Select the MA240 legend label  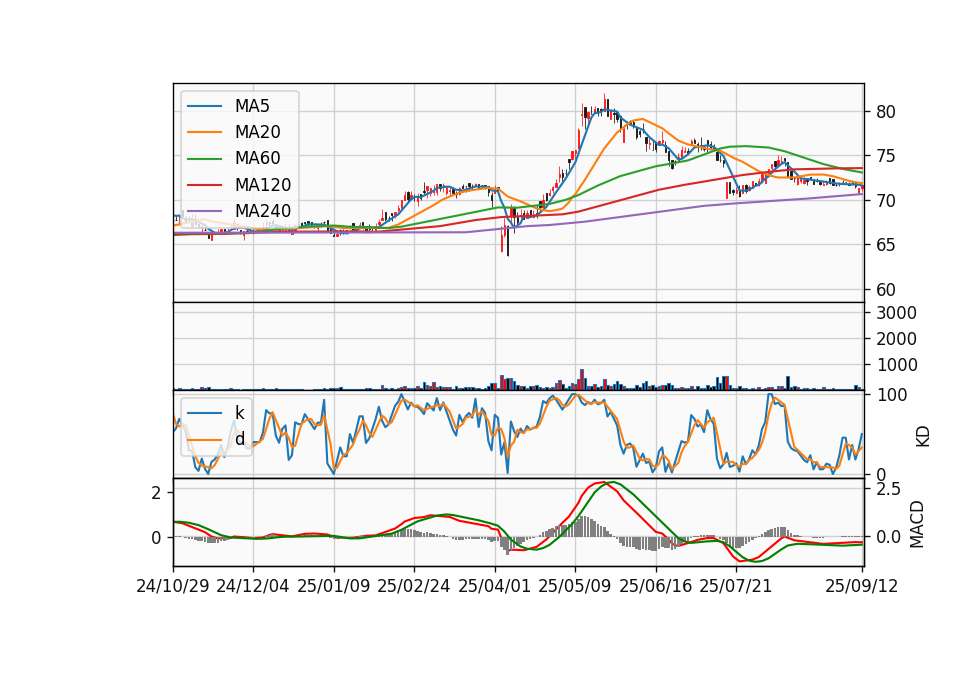pos(263,211)
